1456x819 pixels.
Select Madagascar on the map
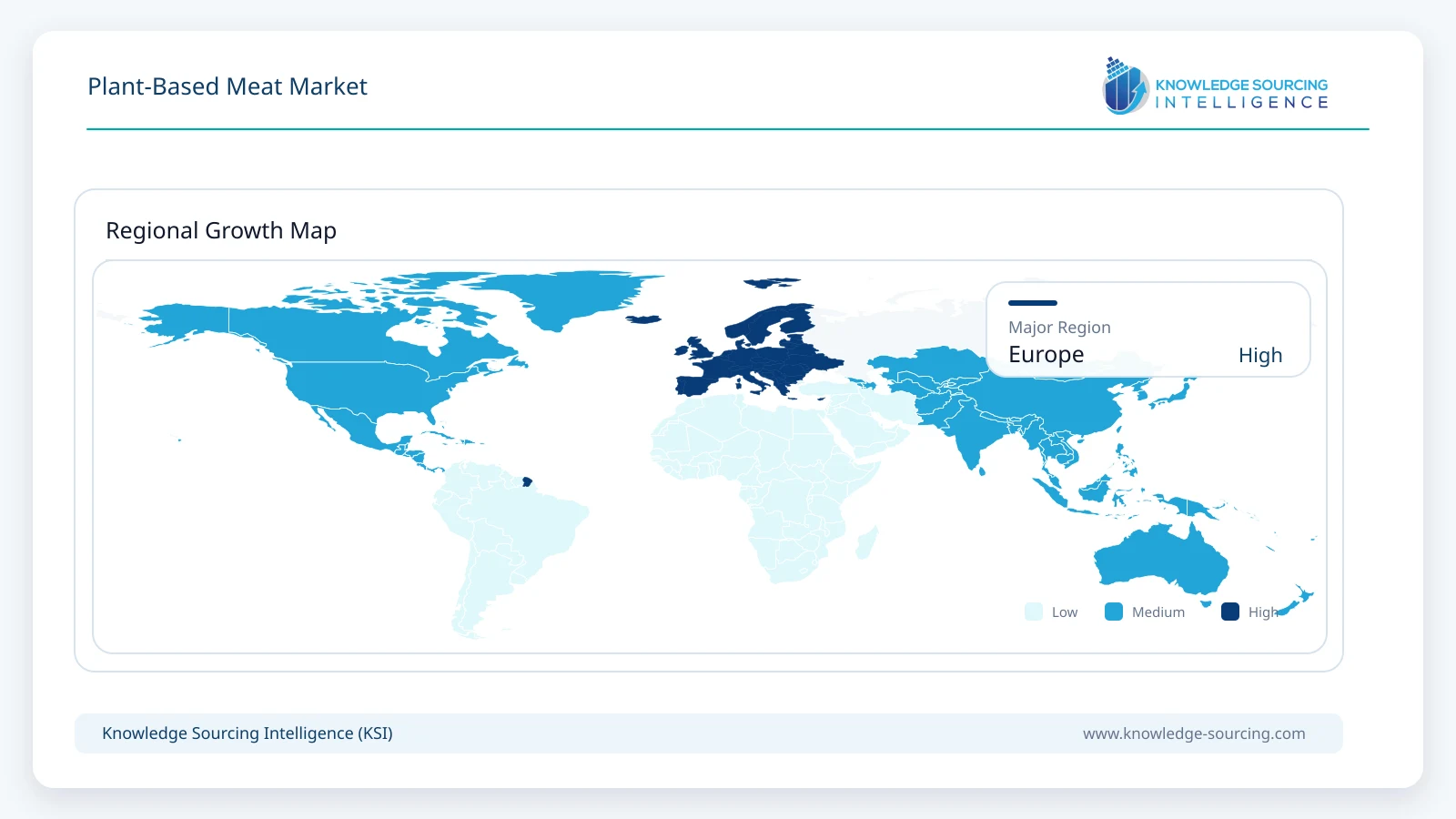point(867,543)
